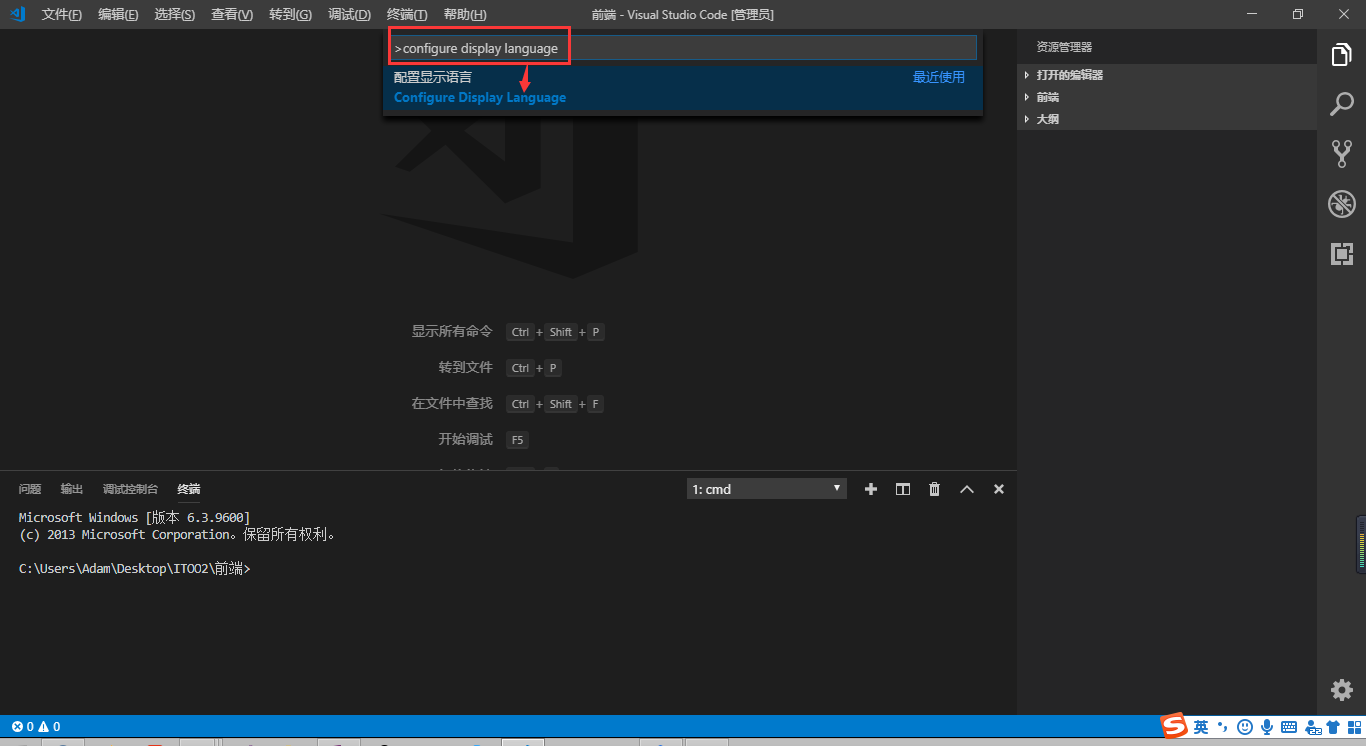Maximize the panel with up chevron
1366x746 pixels.
click(967, 489)
